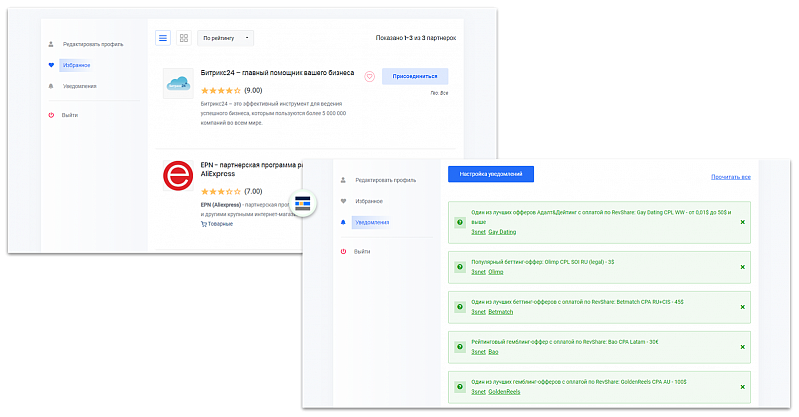The height and width of the screenshot is (417, 799).
Task: Click 'Настройка уведомлений' blue button
Action: click(491, 174)
